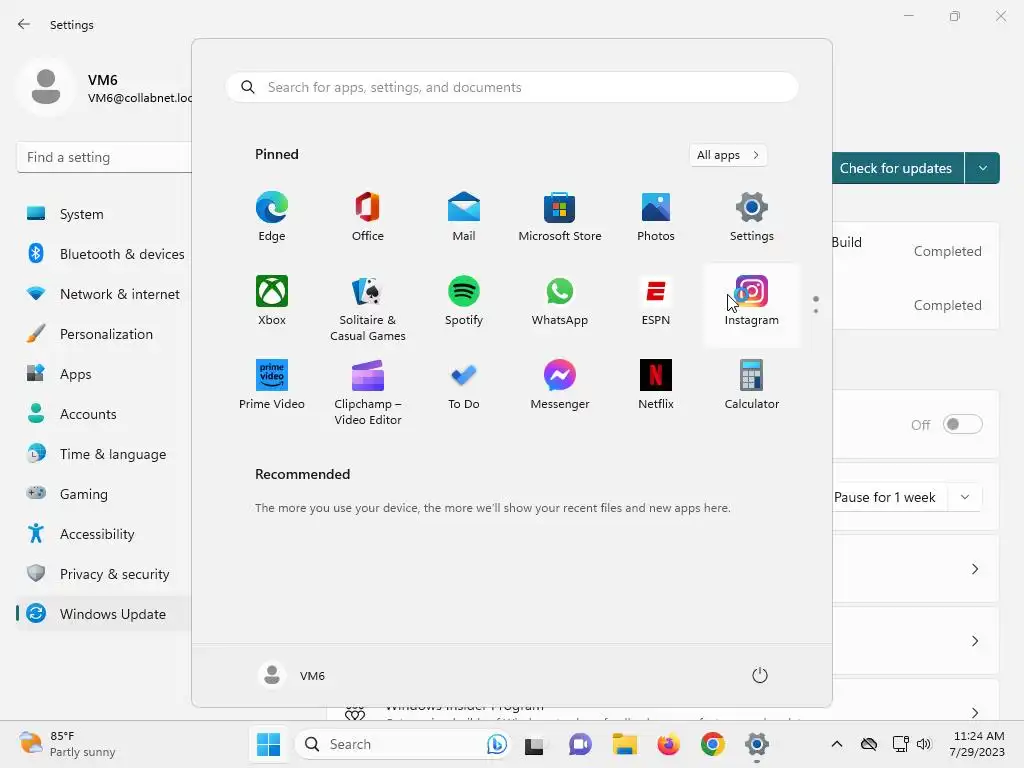Launch the ESPN app
Image resolution: width=1024 pixels, height=768 pixels.
click(656, 301)
